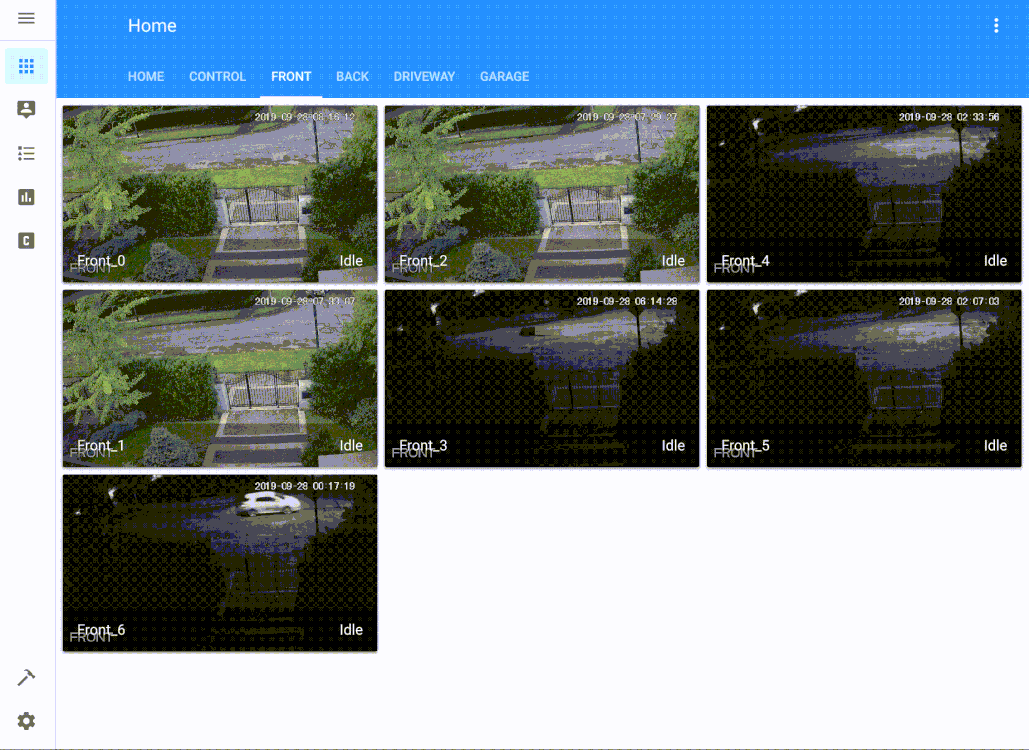Click the person badge icon in the sidebar
The image size is (1029, 750).
click(26, 109)
